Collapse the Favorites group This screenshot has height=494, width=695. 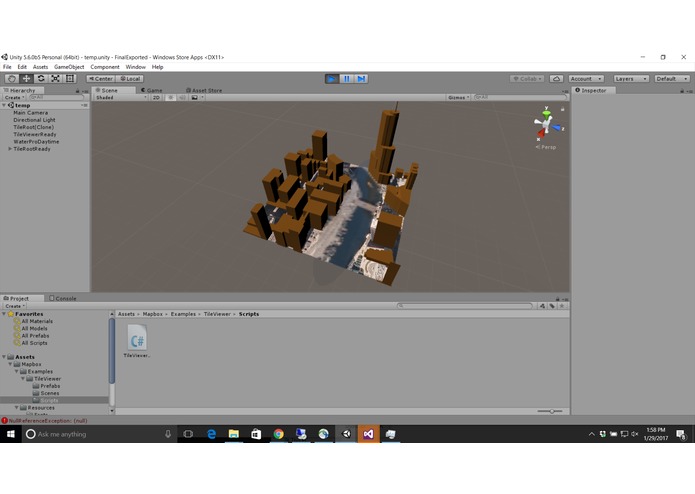point(4,314)
